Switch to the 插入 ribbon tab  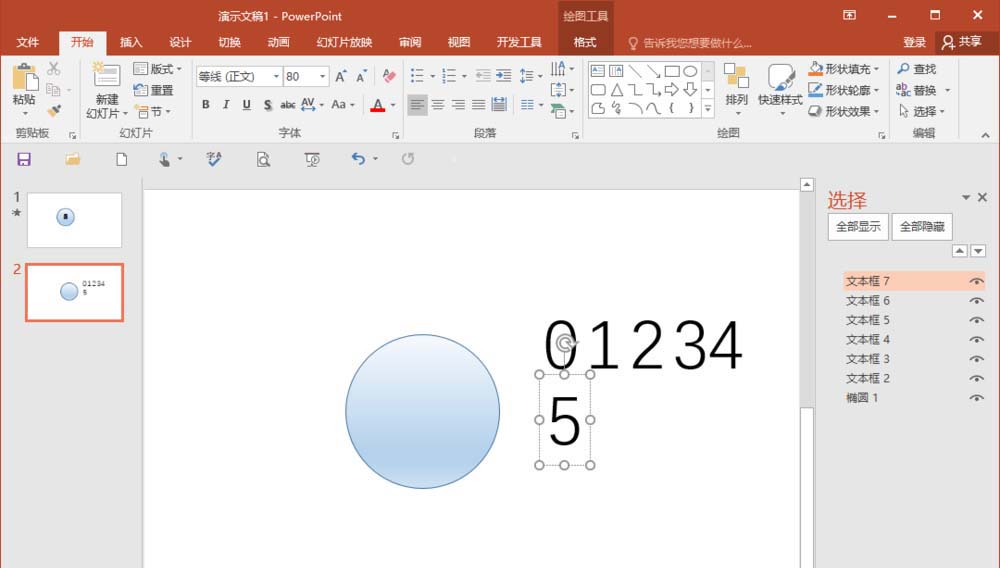pyautogui.click(x=131, y=42)
